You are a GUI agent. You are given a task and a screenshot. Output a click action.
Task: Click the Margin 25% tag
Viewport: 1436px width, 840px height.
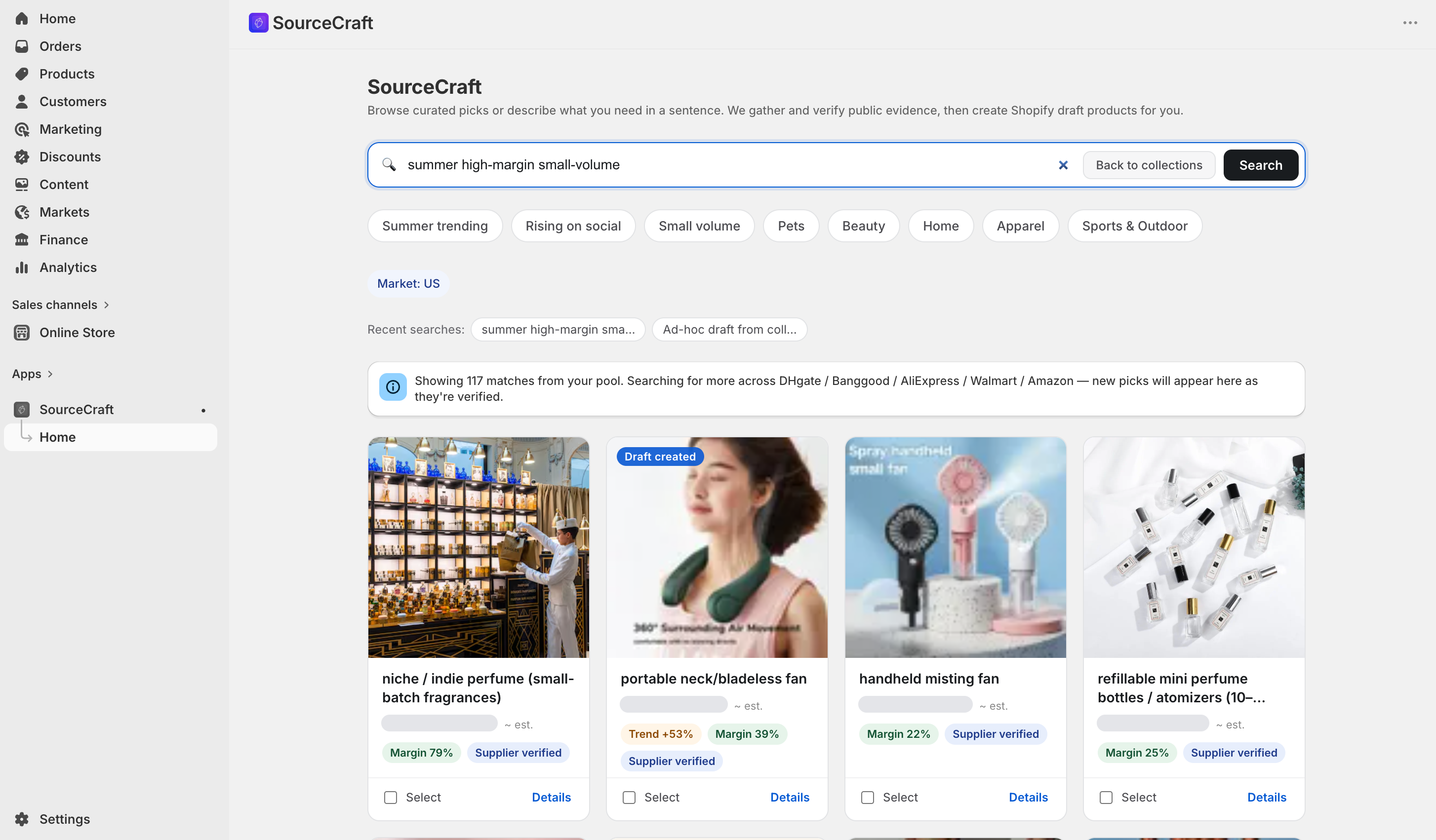(x=1136, y=753)
